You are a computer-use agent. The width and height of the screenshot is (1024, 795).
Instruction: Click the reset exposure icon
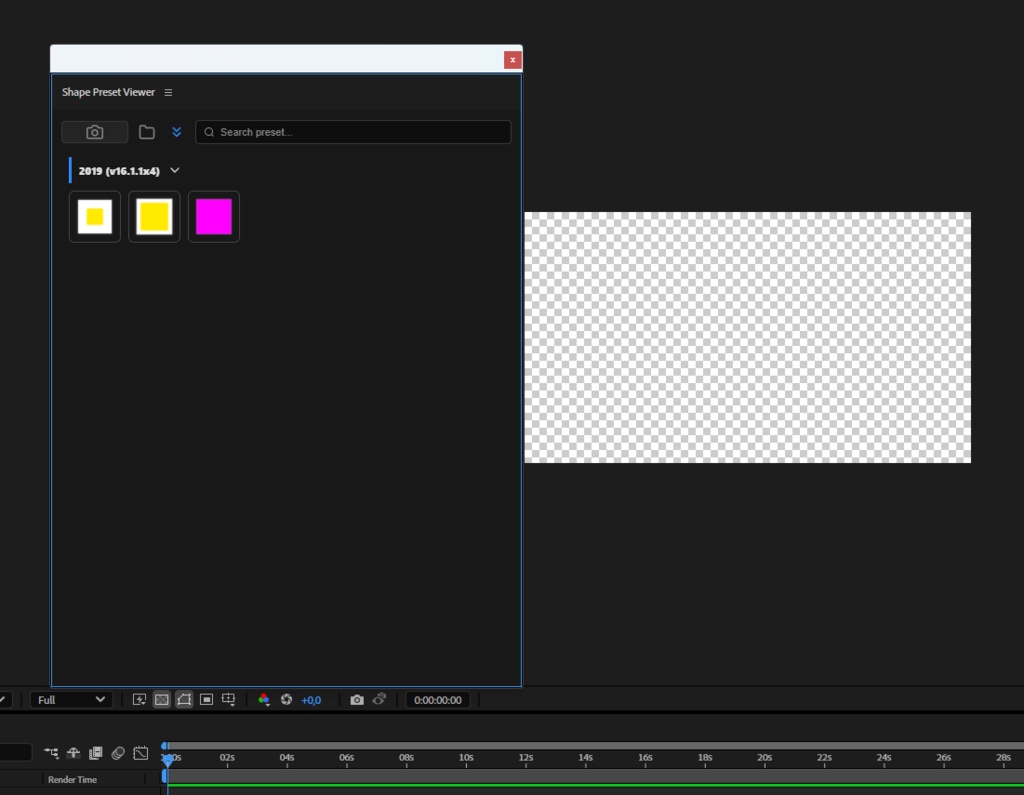point(286,700)
